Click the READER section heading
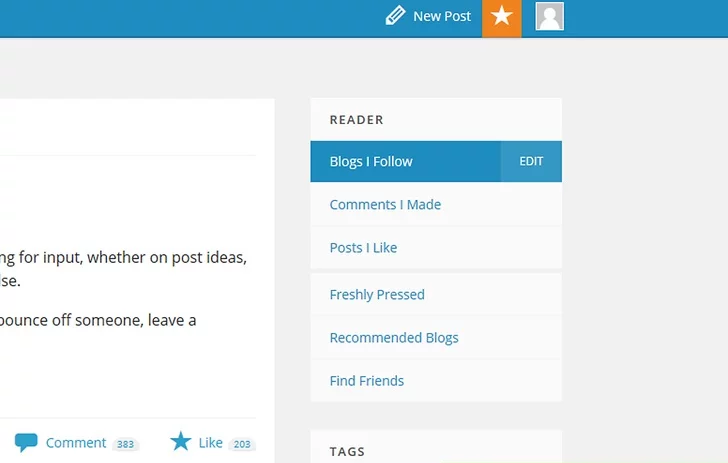728x463 pixels. (357, 120)
